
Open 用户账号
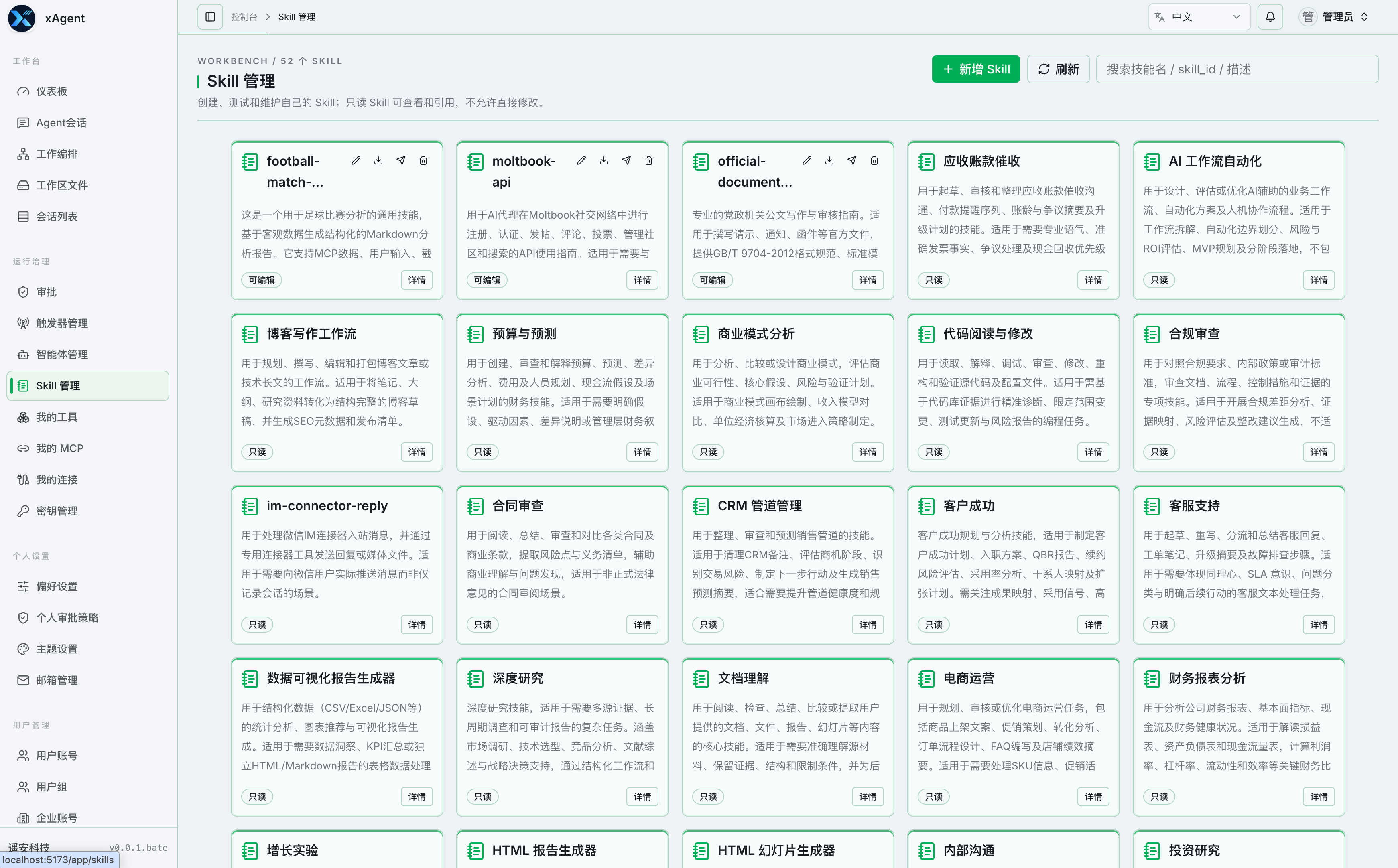pos(88,756)
